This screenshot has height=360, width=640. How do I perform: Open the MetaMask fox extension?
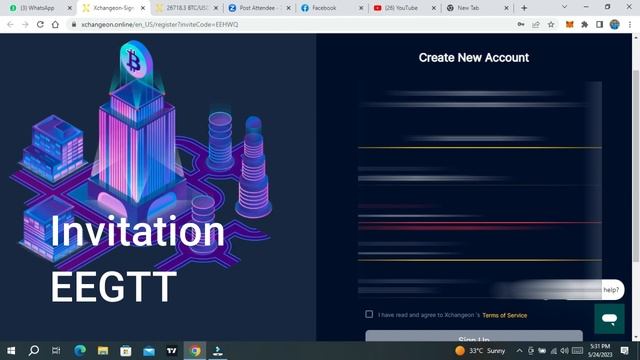click(x=569, y=24)
